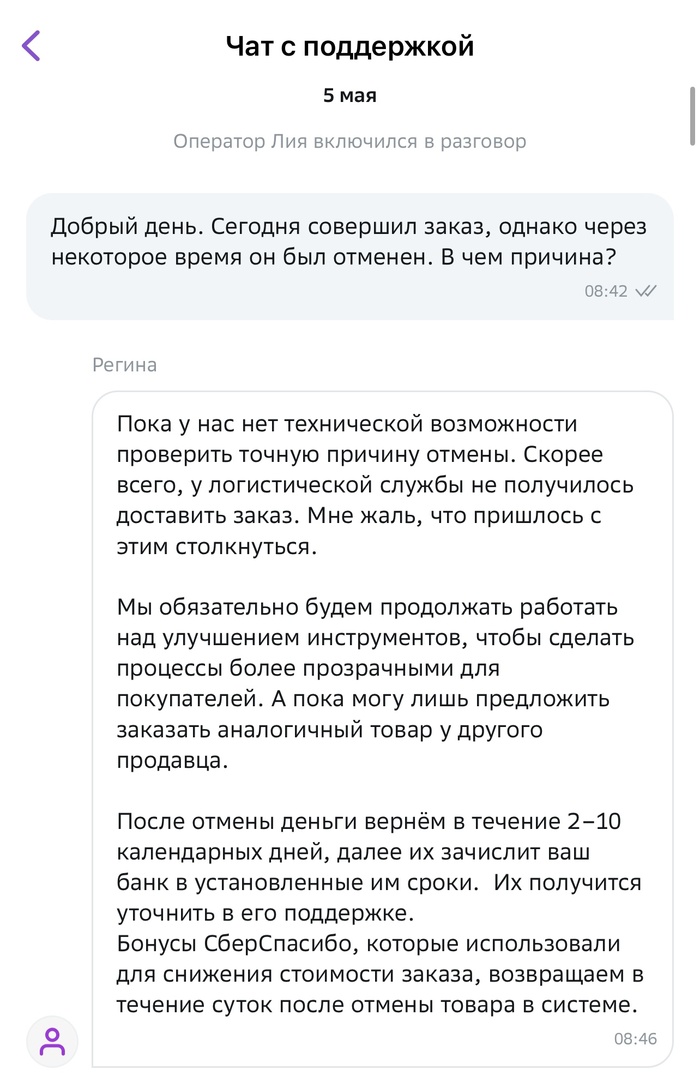
Task: Click the 08:42 message timestamp
Action: coord(606,291)
